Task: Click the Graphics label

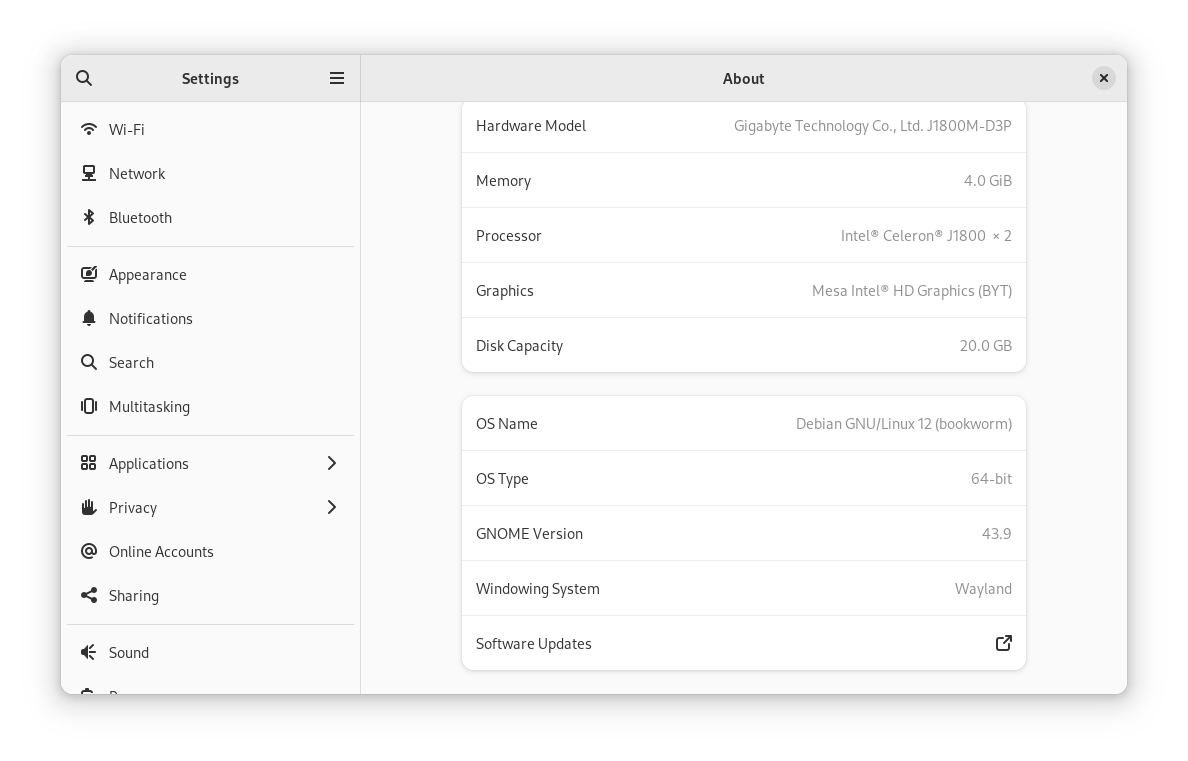Action: click(505, 291)
